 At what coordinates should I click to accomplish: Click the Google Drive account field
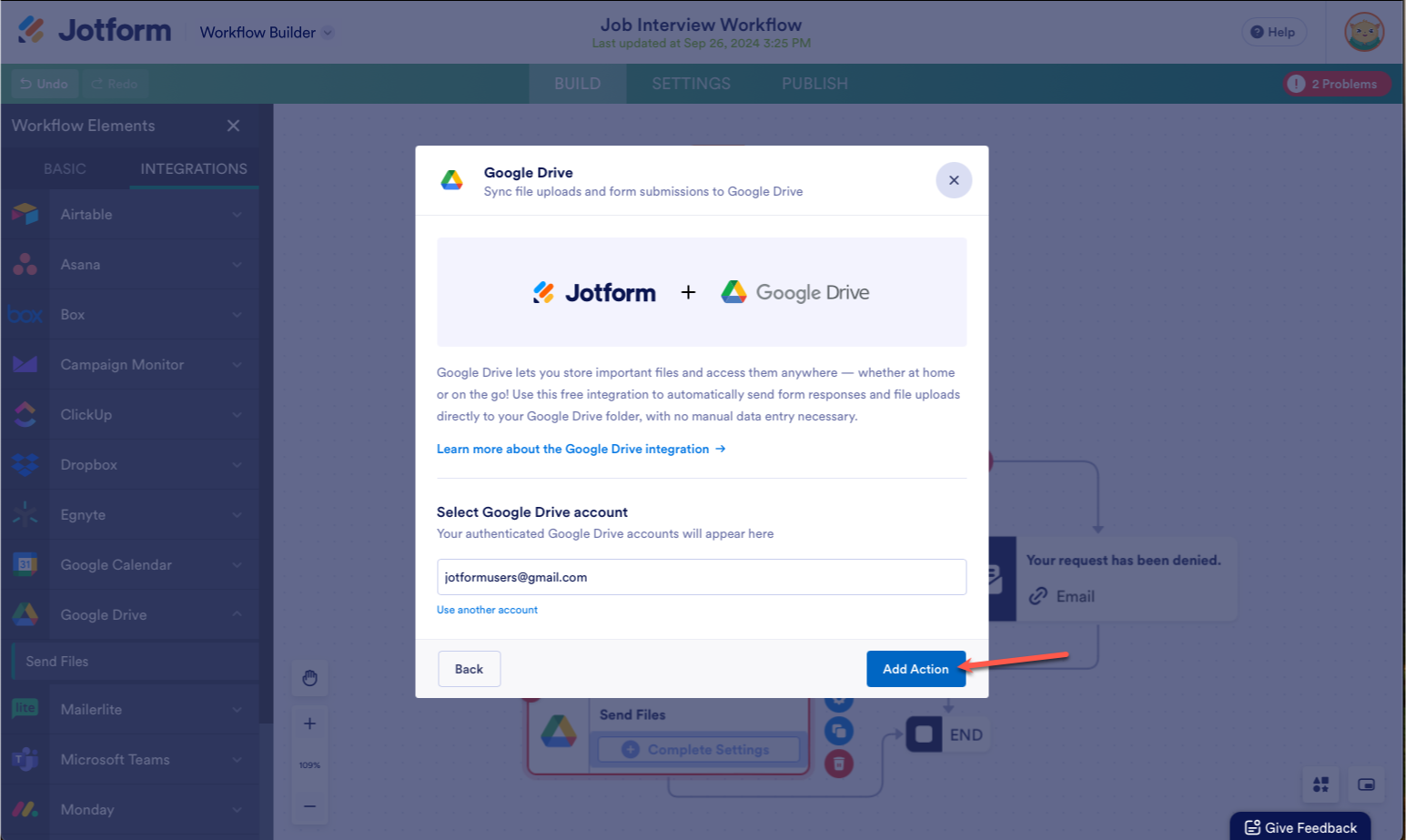coord(702,577)
